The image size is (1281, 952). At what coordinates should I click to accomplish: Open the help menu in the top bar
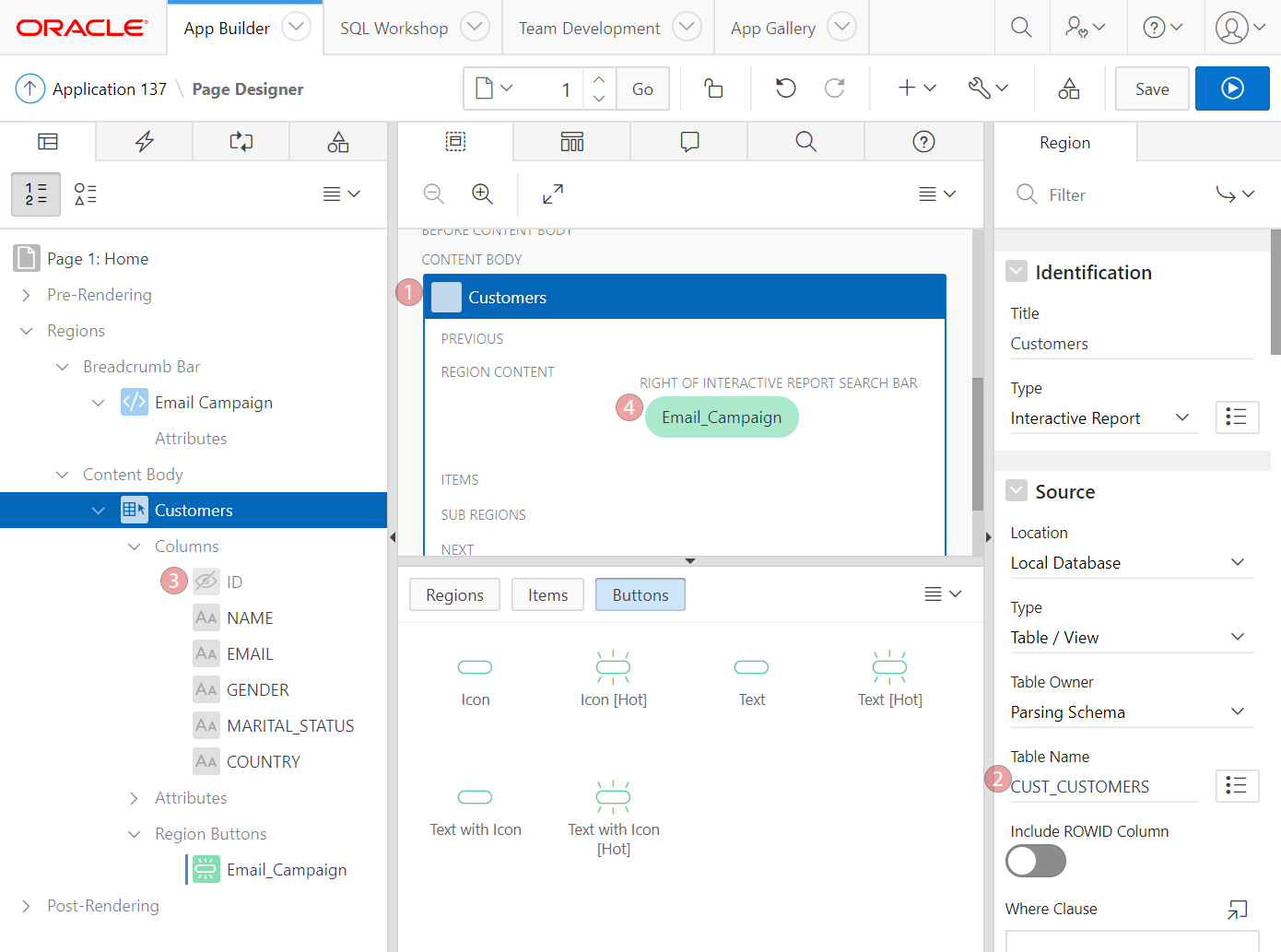pyautogui.click(x=1162, y=28)
